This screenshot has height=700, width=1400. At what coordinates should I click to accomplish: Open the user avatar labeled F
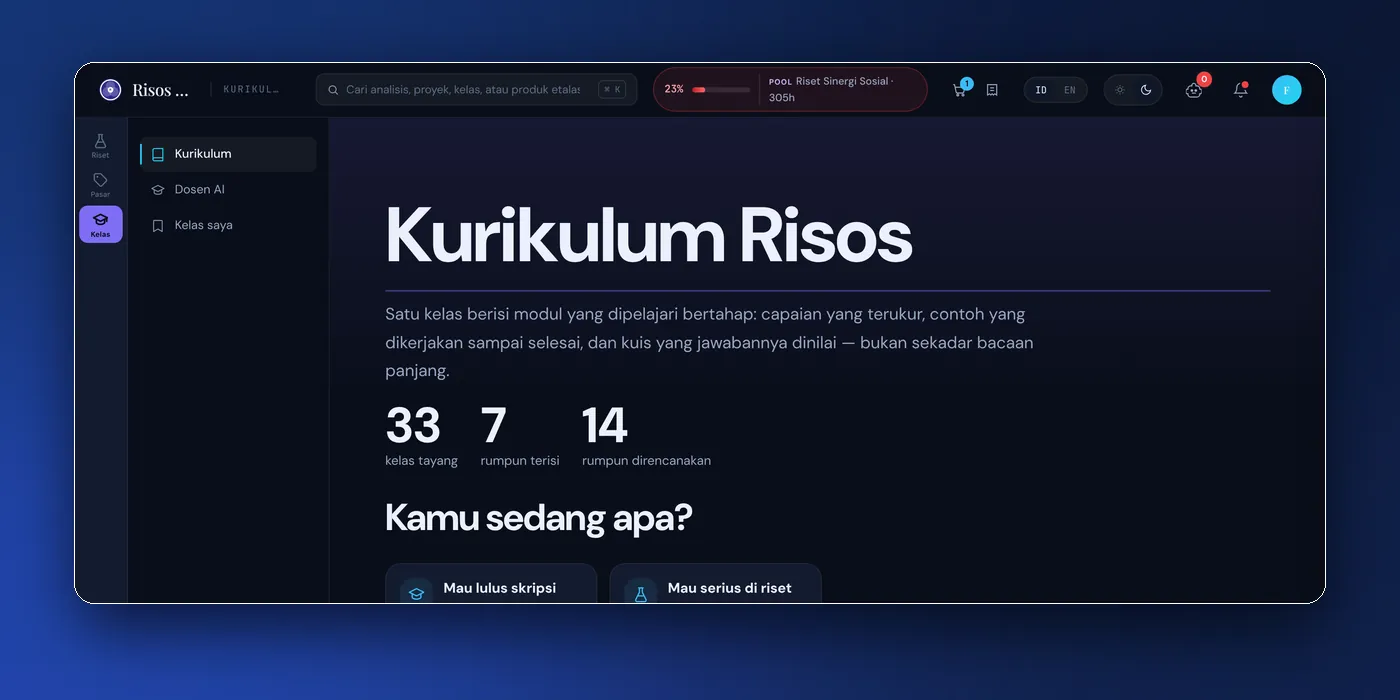1286,90
